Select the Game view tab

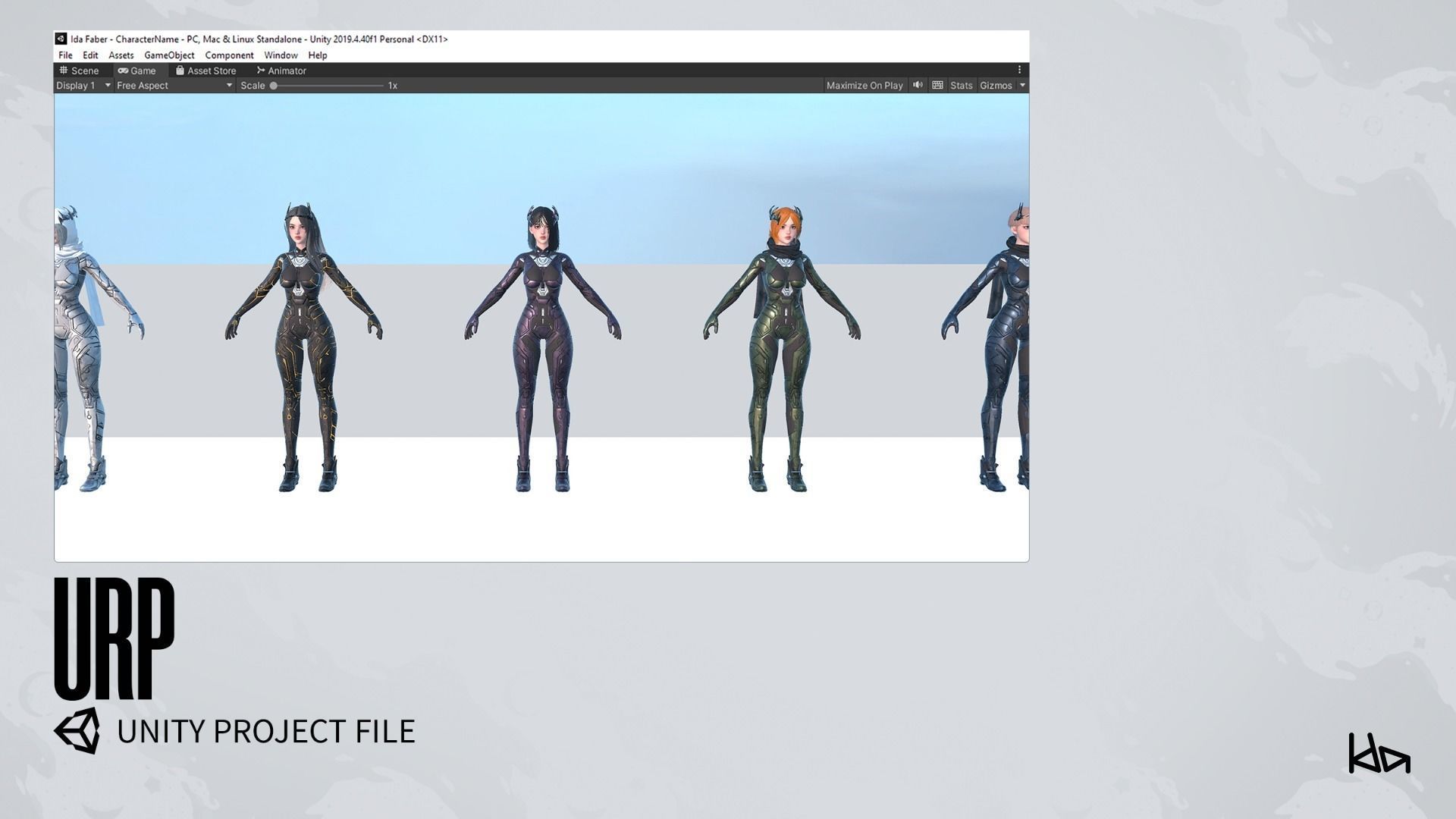[136, 71]
